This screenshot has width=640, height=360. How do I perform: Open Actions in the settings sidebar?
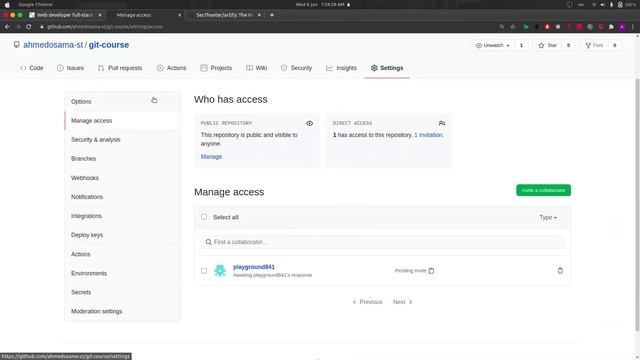(x=122, y=254)
